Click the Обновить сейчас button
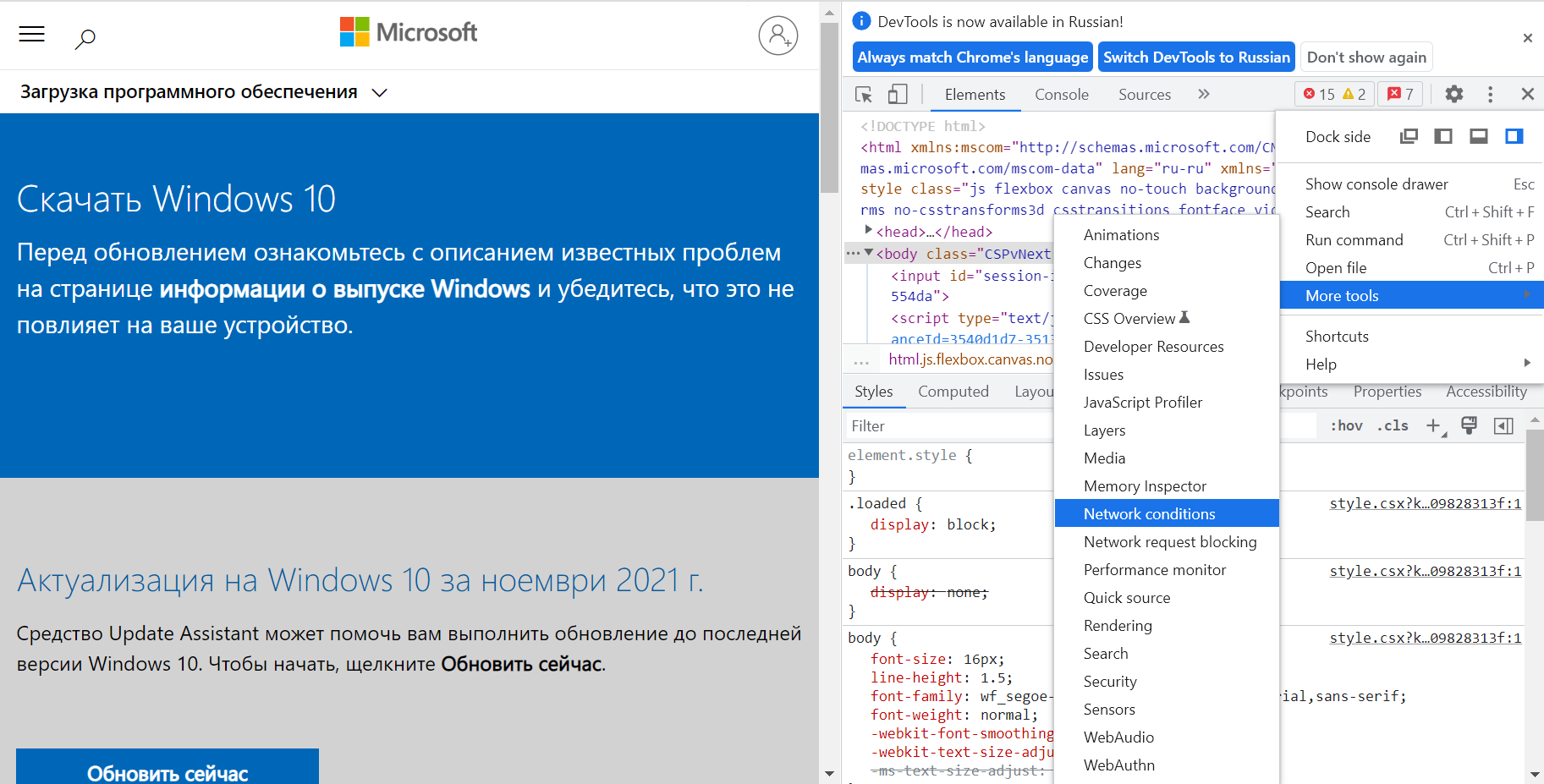 pyautogui.click(x=168, y=771)
